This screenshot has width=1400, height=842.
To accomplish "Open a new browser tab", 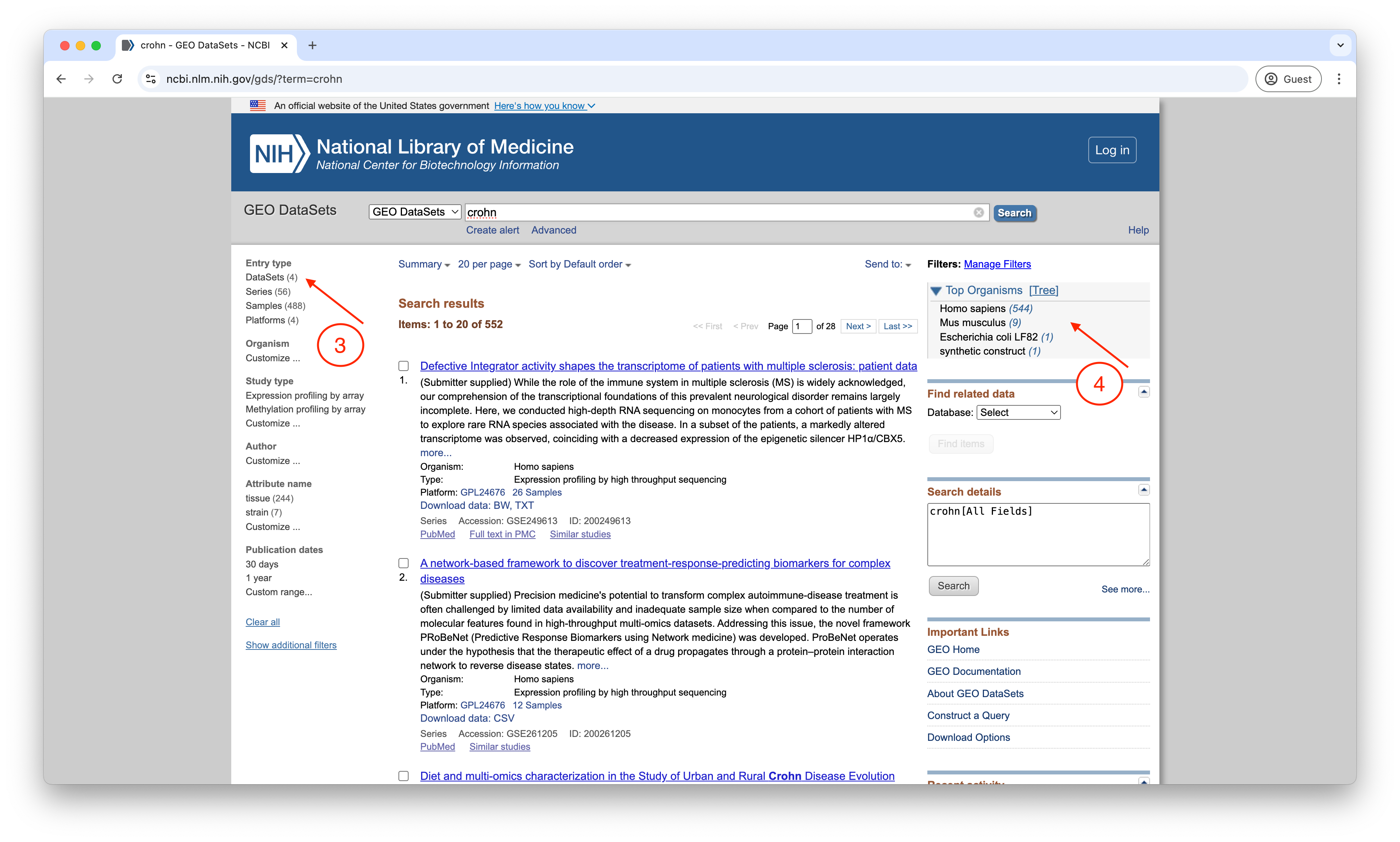I will point(312,45).
